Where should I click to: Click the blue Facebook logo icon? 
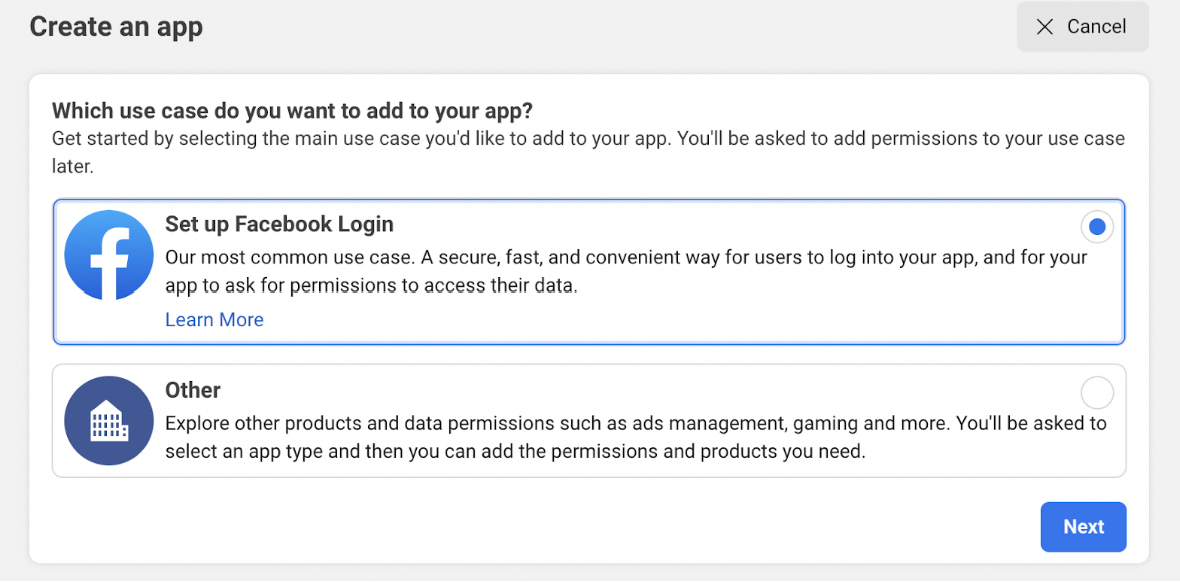pos(109,254)
